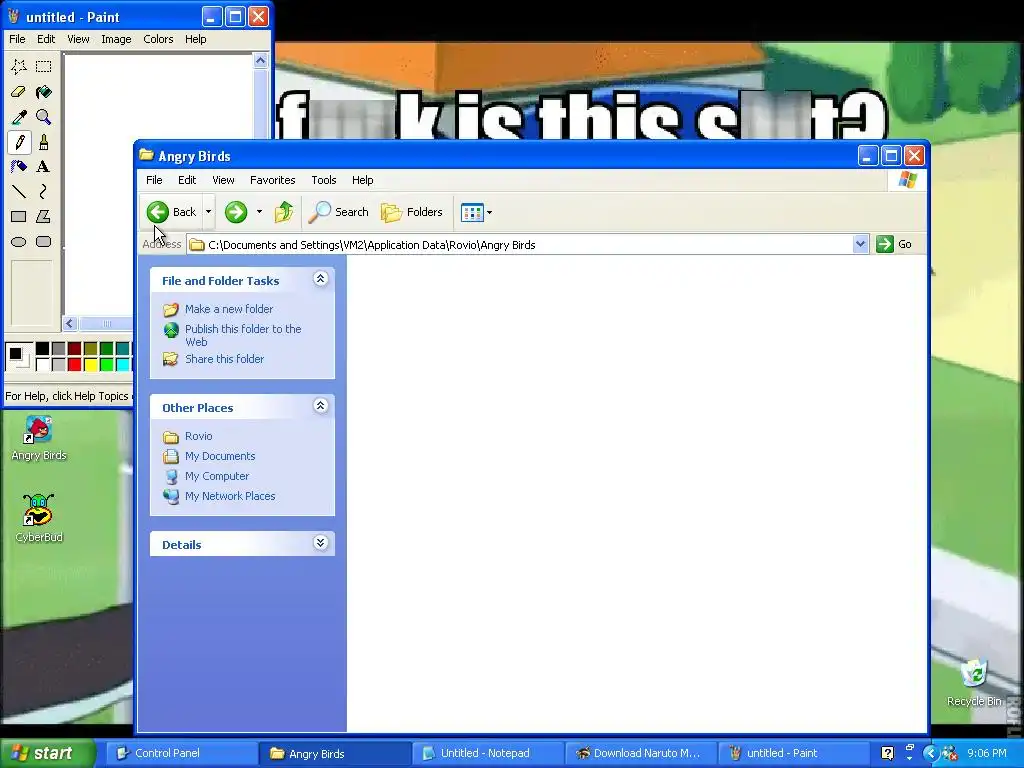Open My Documents under Other Places
The image size is (1024, 768).
click(x=219, y=456)
